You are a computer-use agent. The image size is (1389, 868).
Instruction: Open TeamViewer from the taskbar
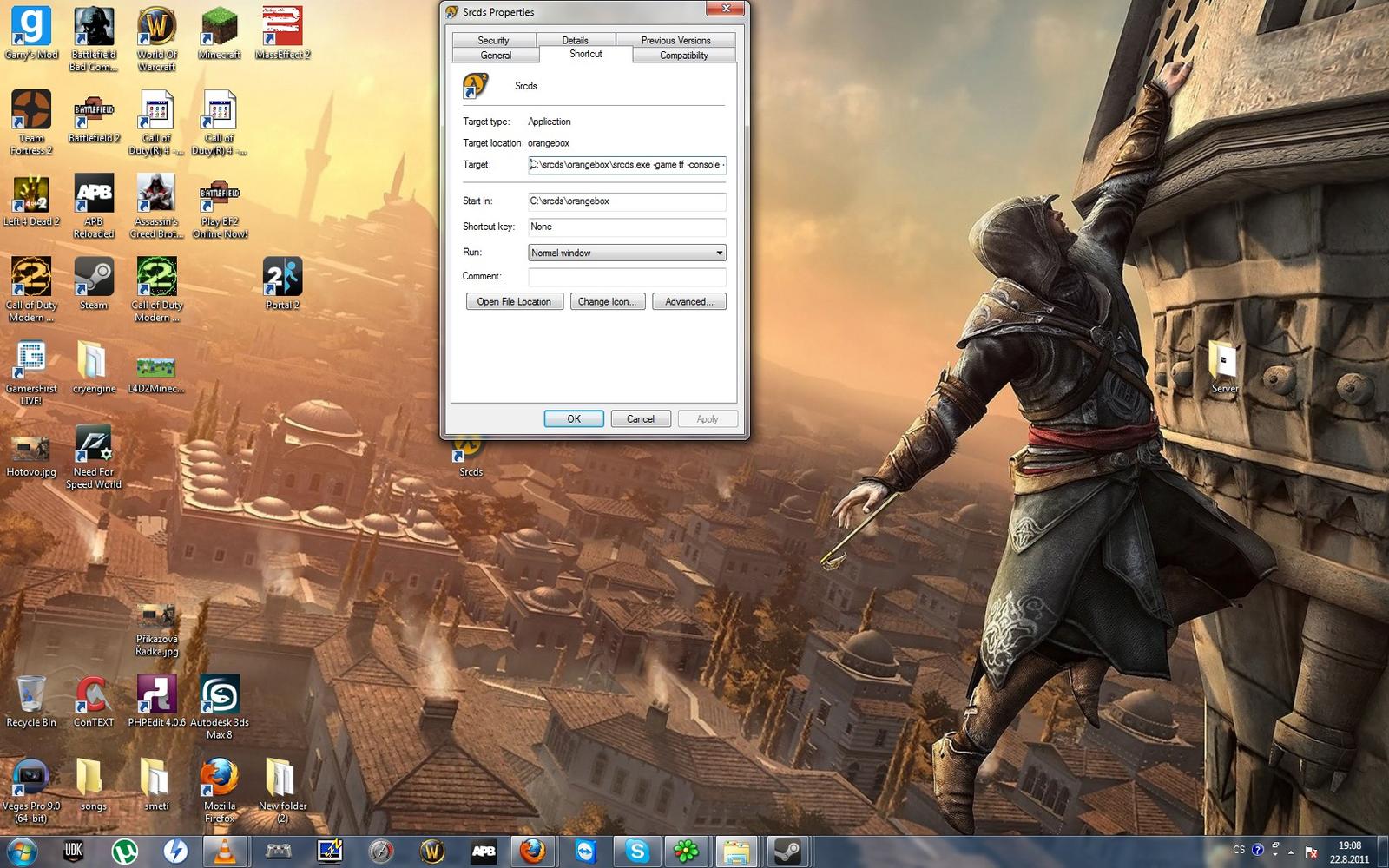(586, 852)
